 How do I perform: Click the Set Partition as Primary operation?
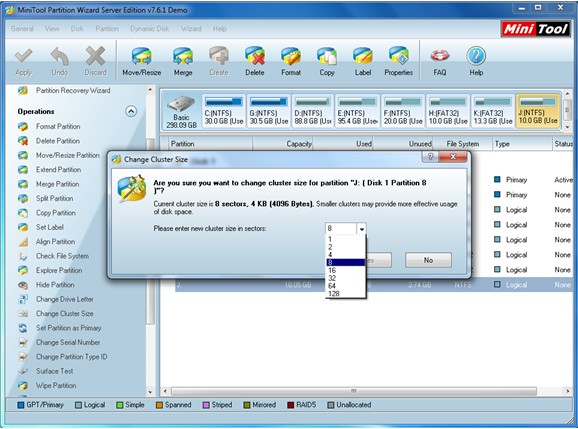click(69, 328)
